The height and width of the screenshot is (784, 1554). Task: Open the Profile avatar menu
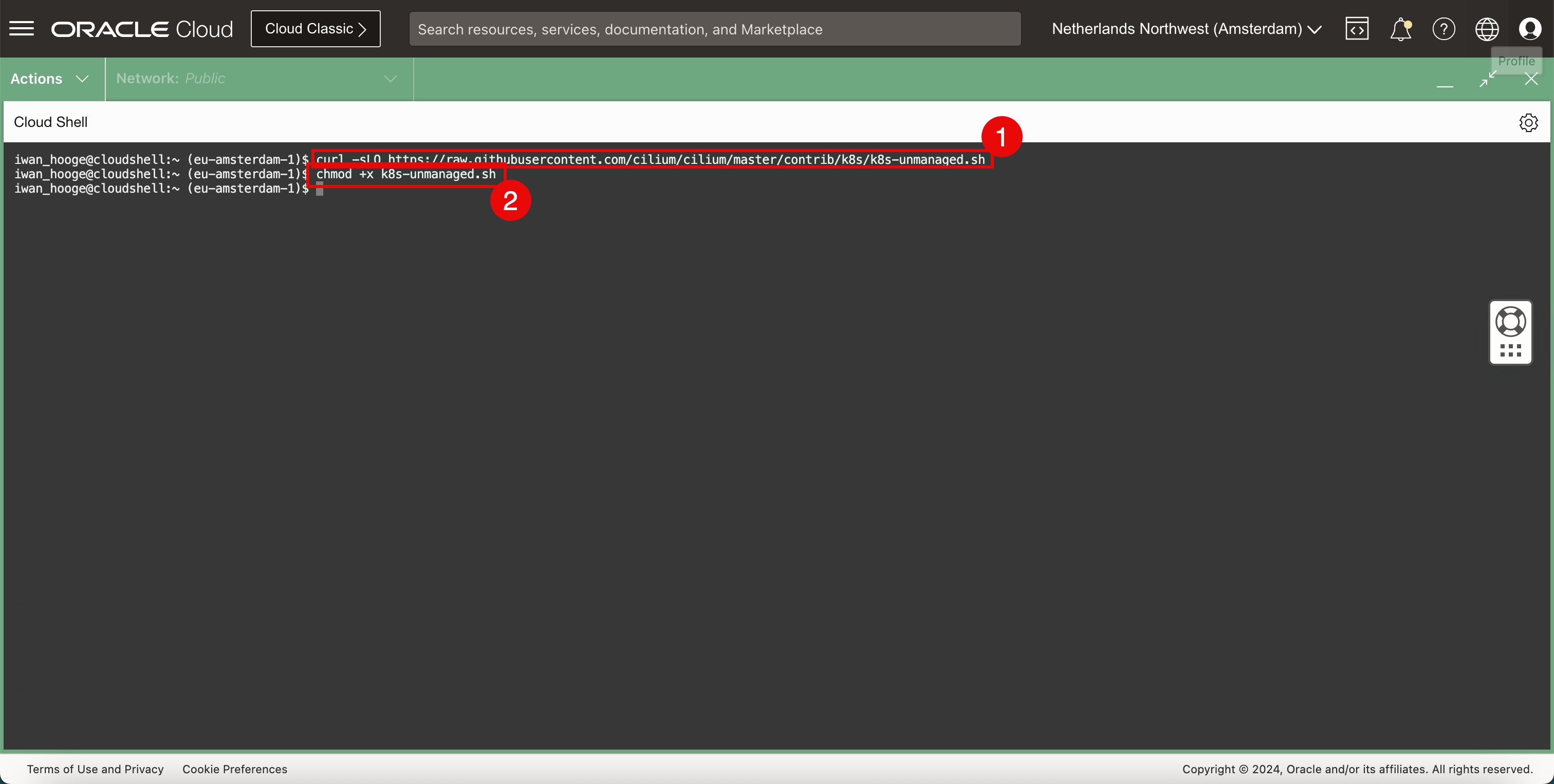pos(1530,29)
